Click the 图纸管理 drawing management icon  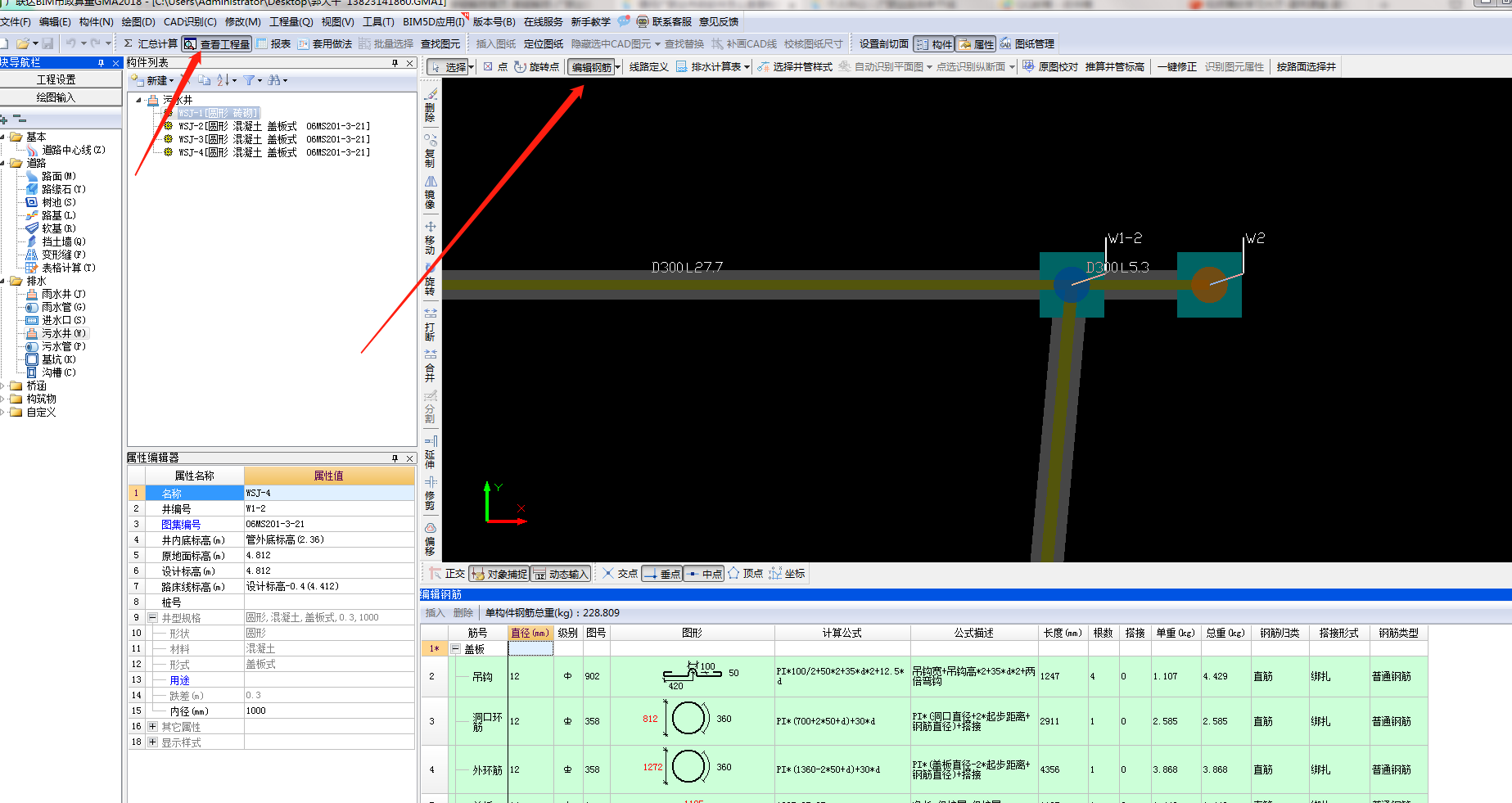[x=1005, y=44]
